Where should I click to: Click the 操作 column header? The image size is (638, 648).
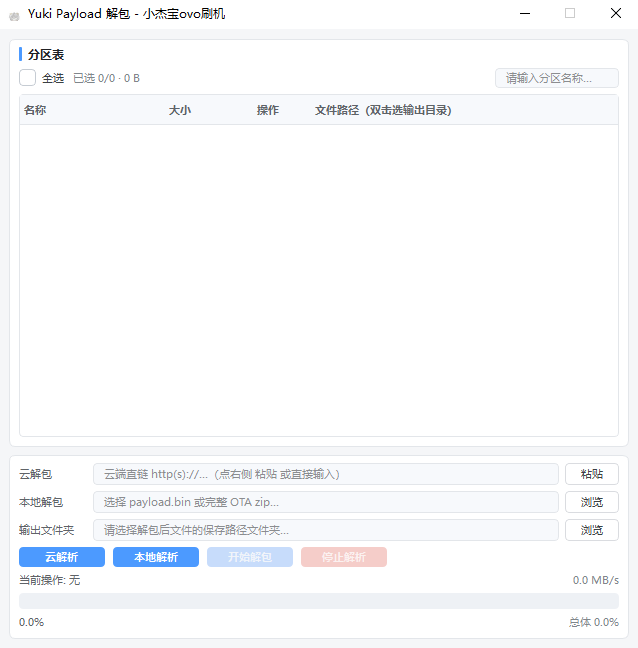[x=268, y=110]
